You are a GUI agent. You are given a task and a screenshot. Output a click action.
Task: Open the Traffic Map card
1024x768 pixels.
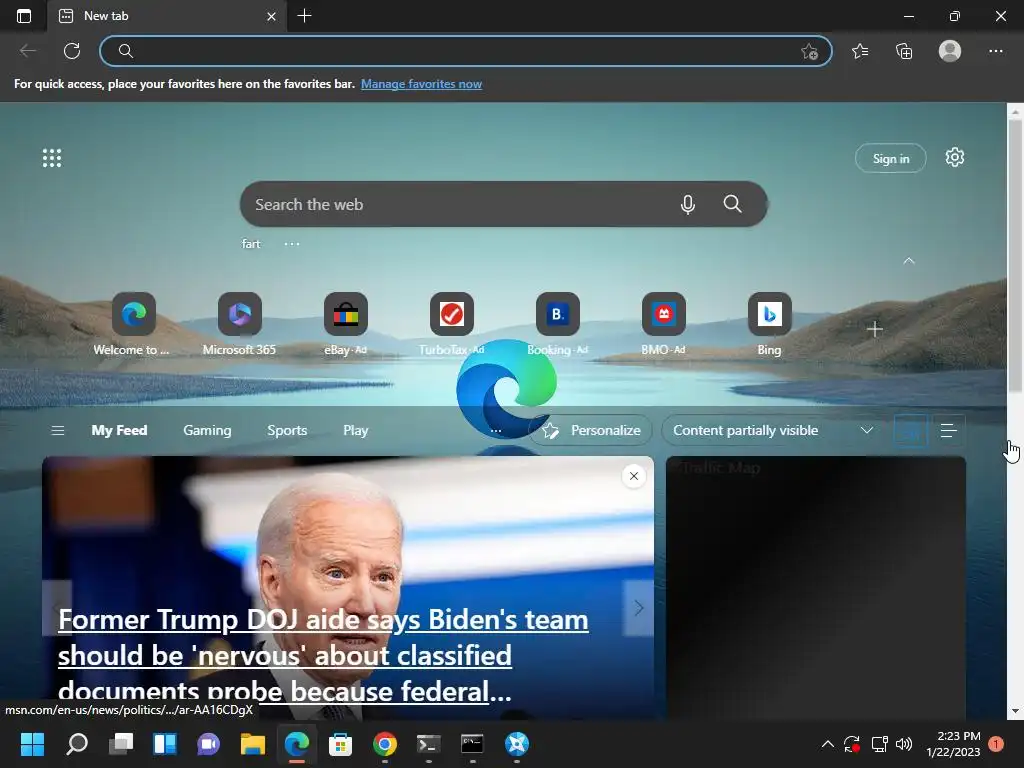[x=816, y=588]
